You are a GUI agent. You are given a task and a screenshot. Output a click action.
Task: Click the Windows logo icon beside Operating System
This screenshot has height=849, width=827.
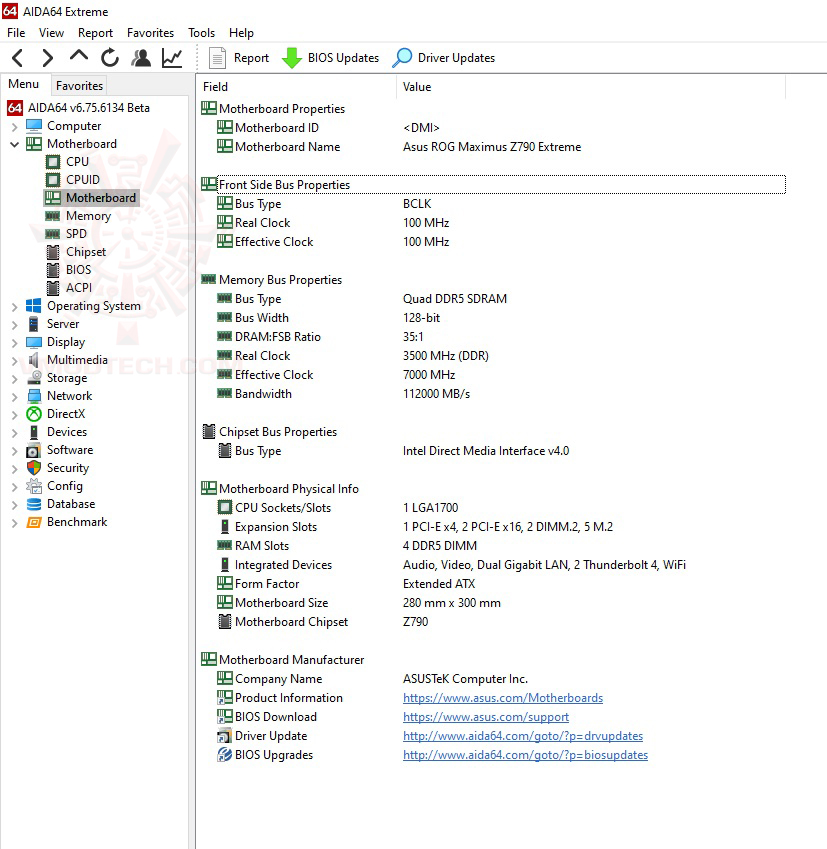34,306
